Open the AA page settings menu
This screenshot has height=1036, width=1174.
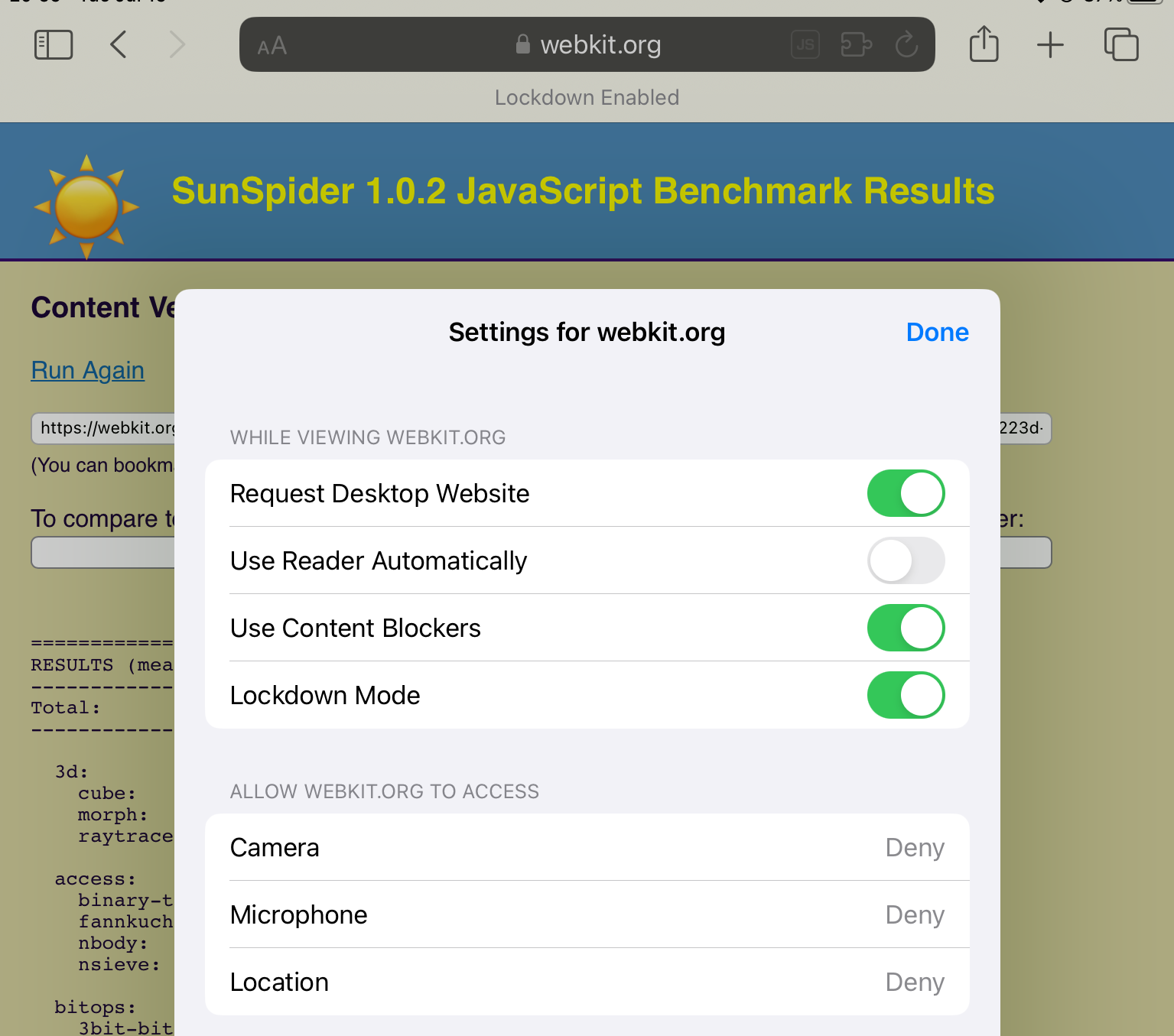point(272,46)
